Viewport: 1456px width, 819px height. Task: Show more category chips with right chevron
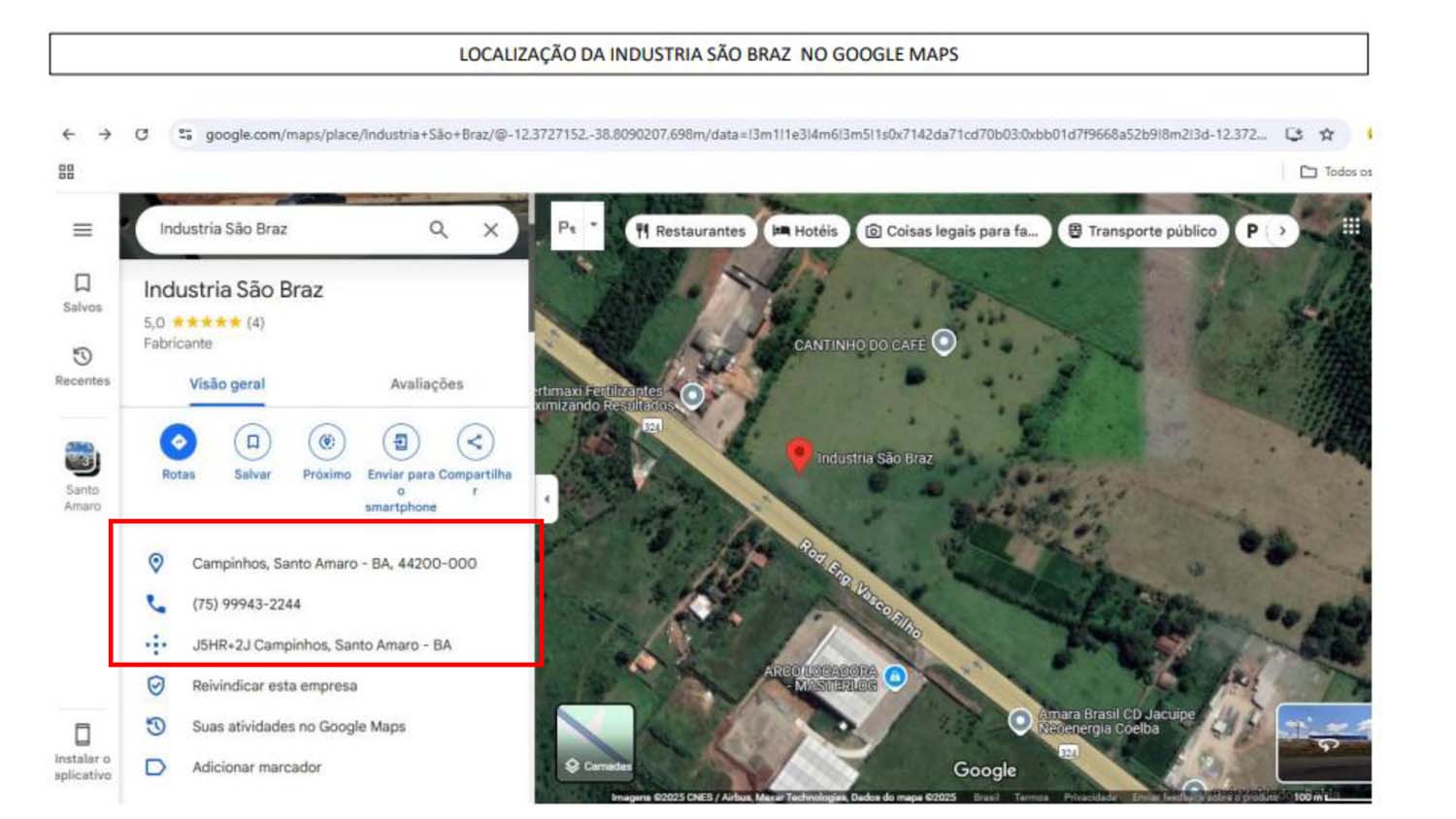pyautogui.click(x=1282, y=231)
